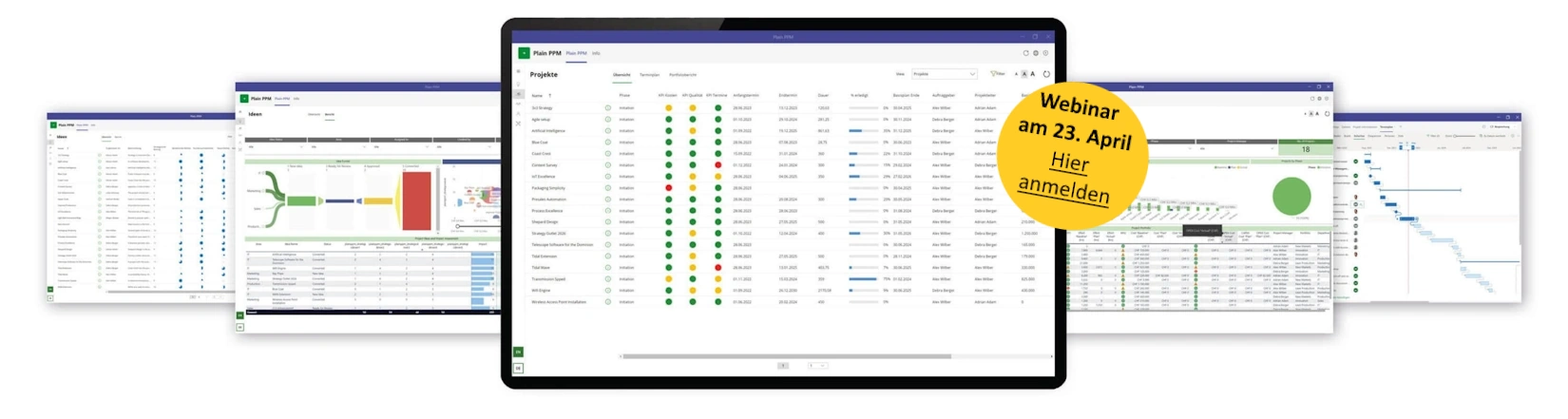Click page 1 pagination button
Screen dimensions: 1568x419
point(783,365)
